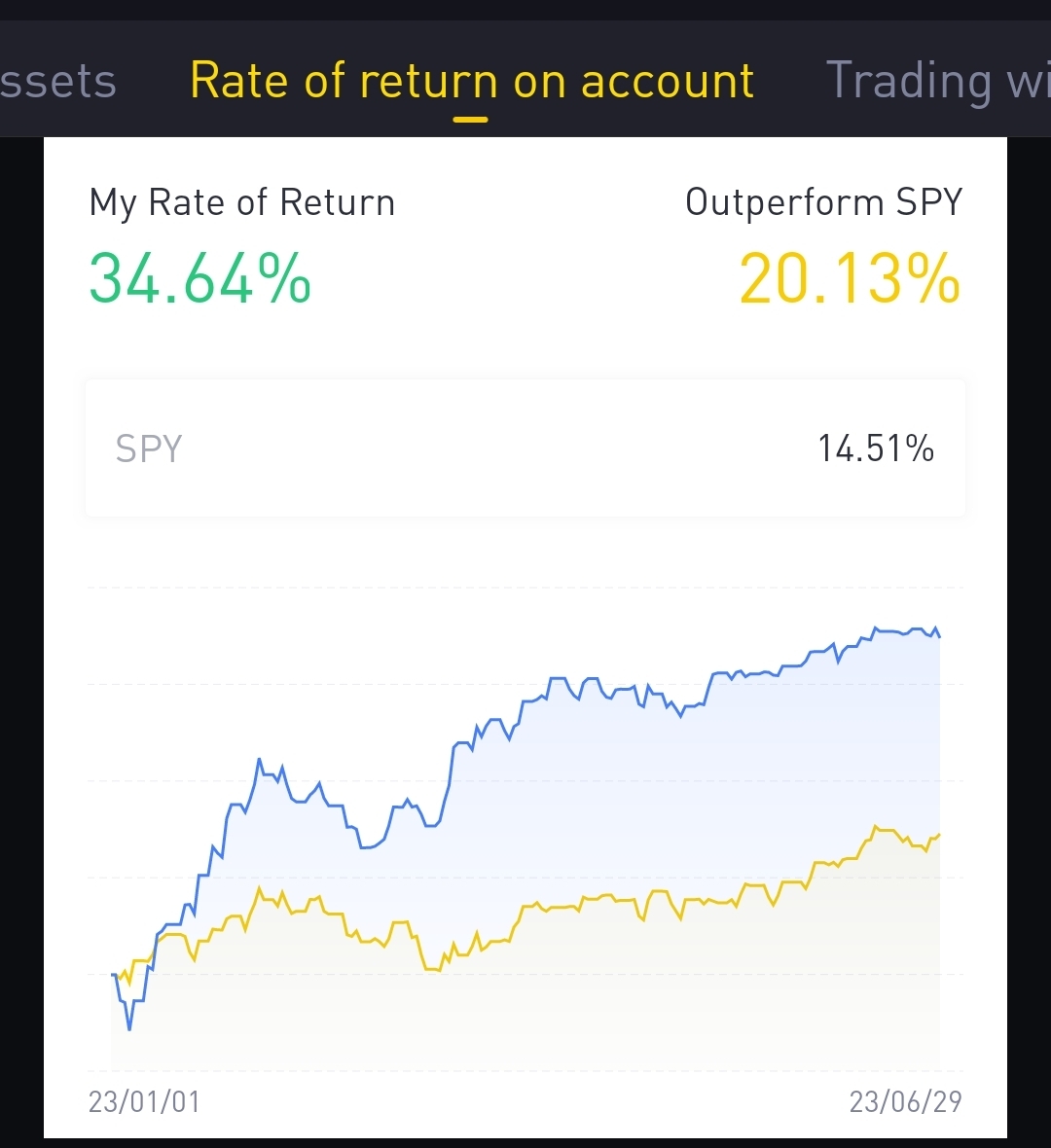The height and width of the screenshot is (1148, 1051).
Task: Click the green 34.64% return value
Action: tap(200, 279)
